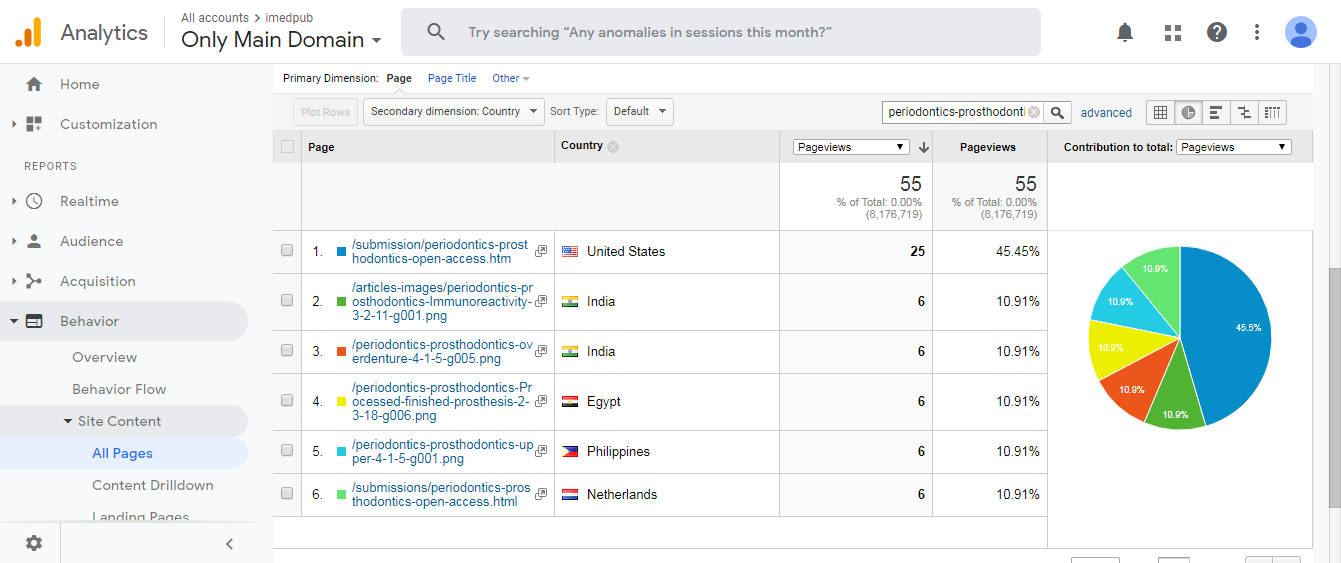The width and height of the screenshot is (1341, 563).
Task: Open the Admin settings gear icon
Action: pyautogui.click(x=34, y=543)
